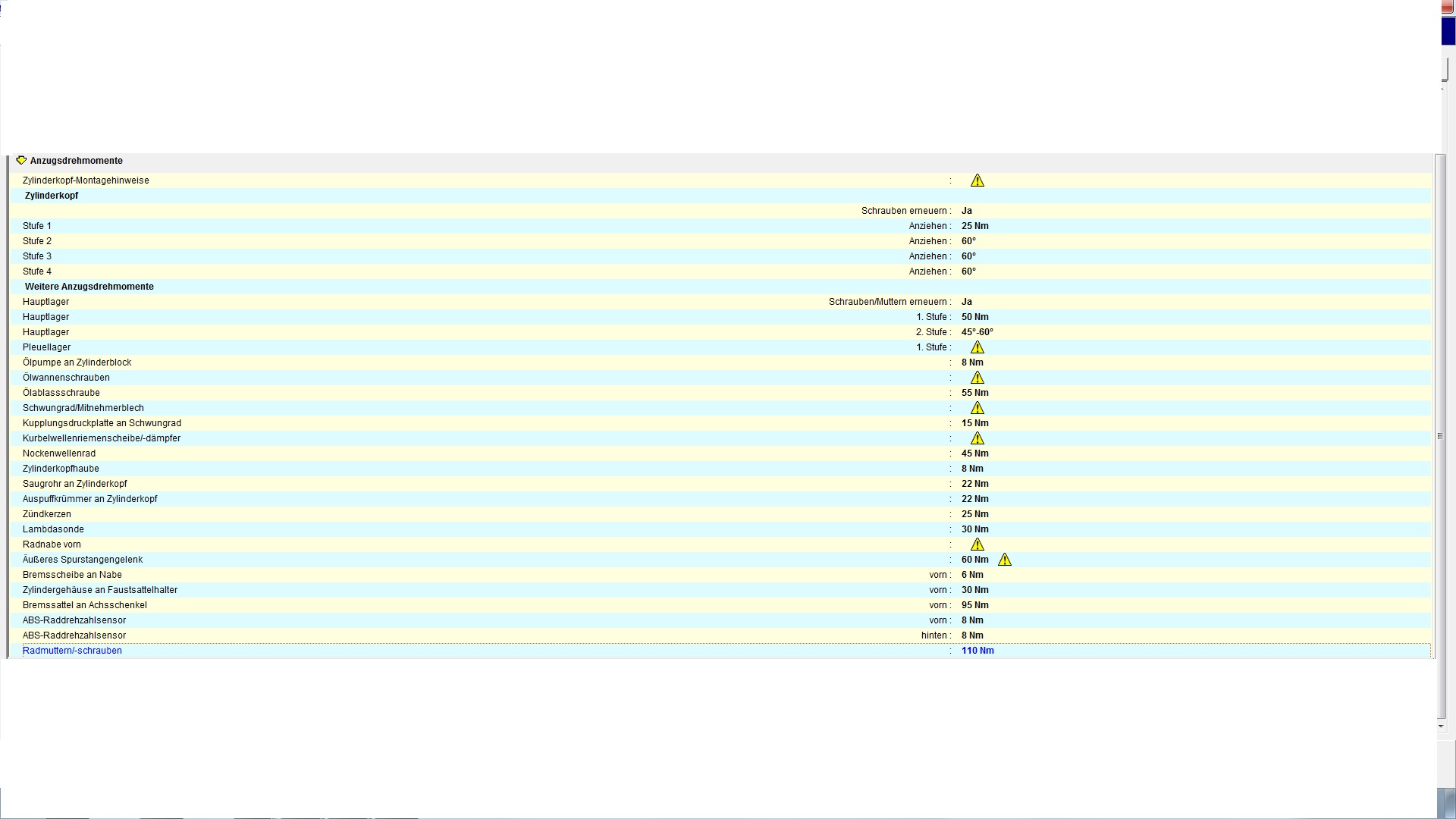Click the Zylinderkopf subsection heading
The width and height of the screenshot is (1456, 819).
pyautogui.click(x=52, y=196)
